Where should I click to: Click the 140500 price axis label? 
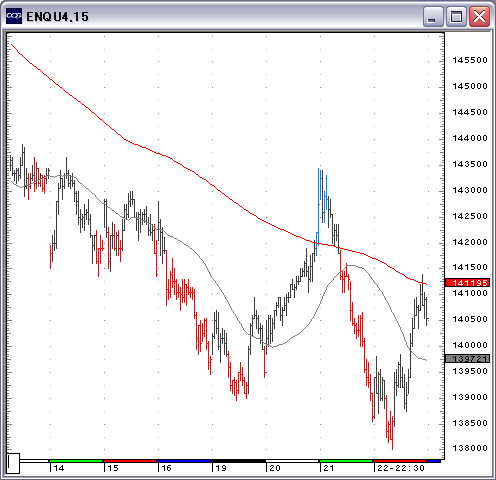[470, 319]
